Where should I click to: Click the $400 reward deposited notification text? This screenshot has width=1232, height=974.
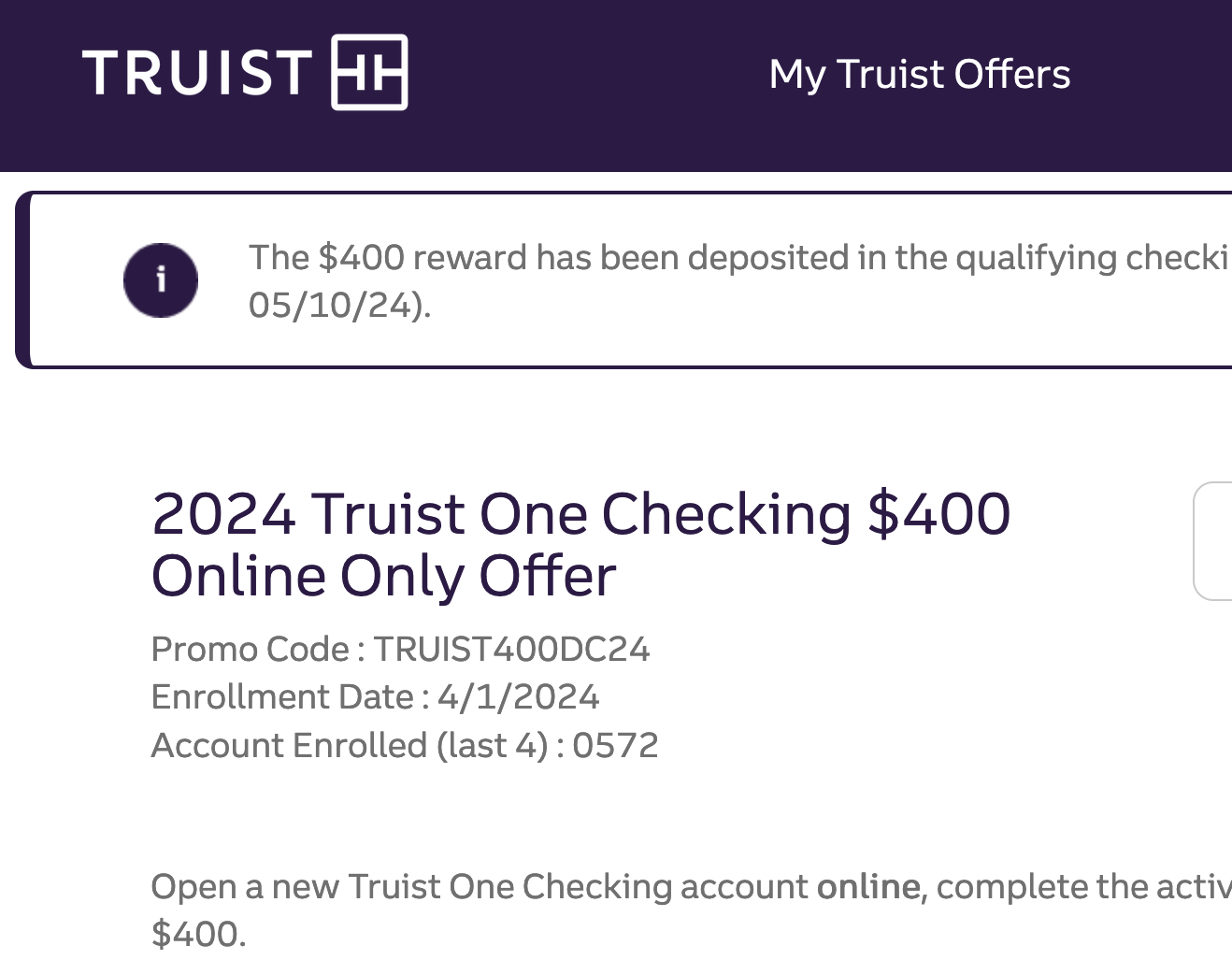coord(737,257)
